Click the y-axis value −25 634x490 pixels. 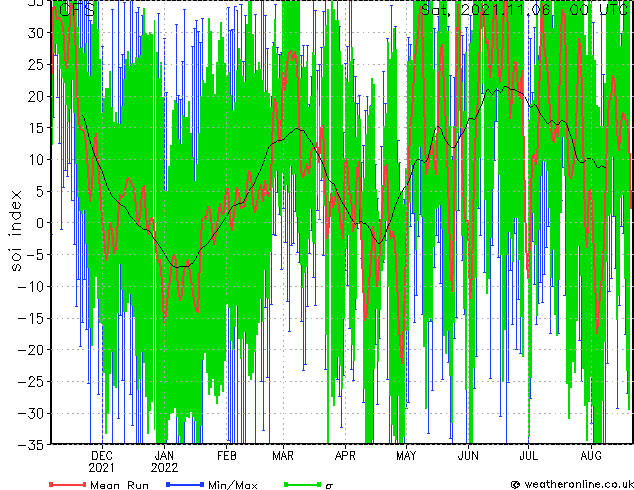(30, 382)
